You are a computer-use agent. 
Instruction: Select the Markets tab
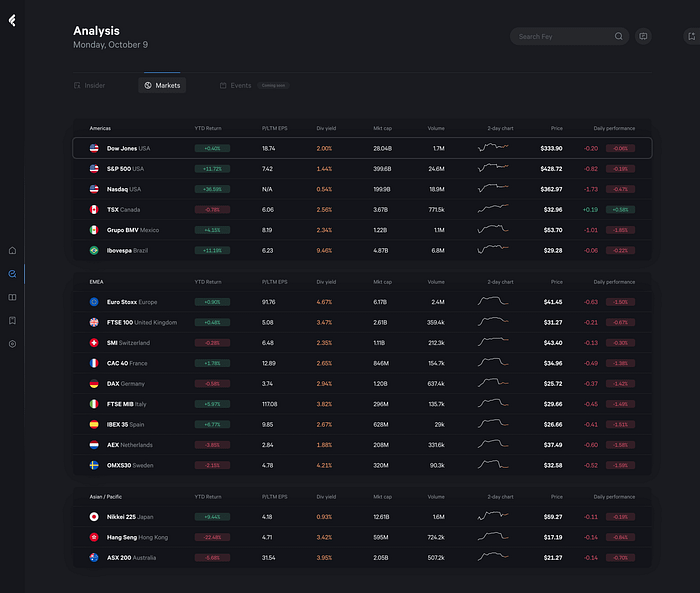162,85
